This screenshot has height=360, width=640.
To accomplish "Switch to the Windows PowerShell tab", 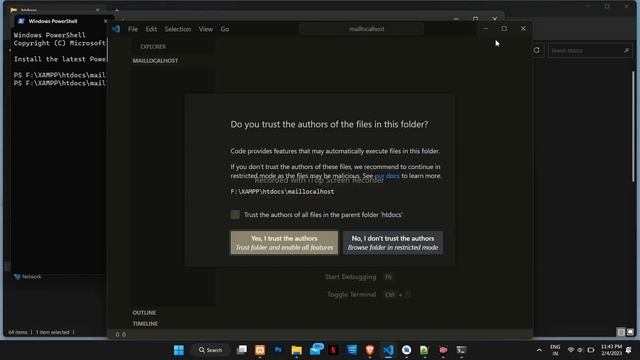I will click(53, 21).
